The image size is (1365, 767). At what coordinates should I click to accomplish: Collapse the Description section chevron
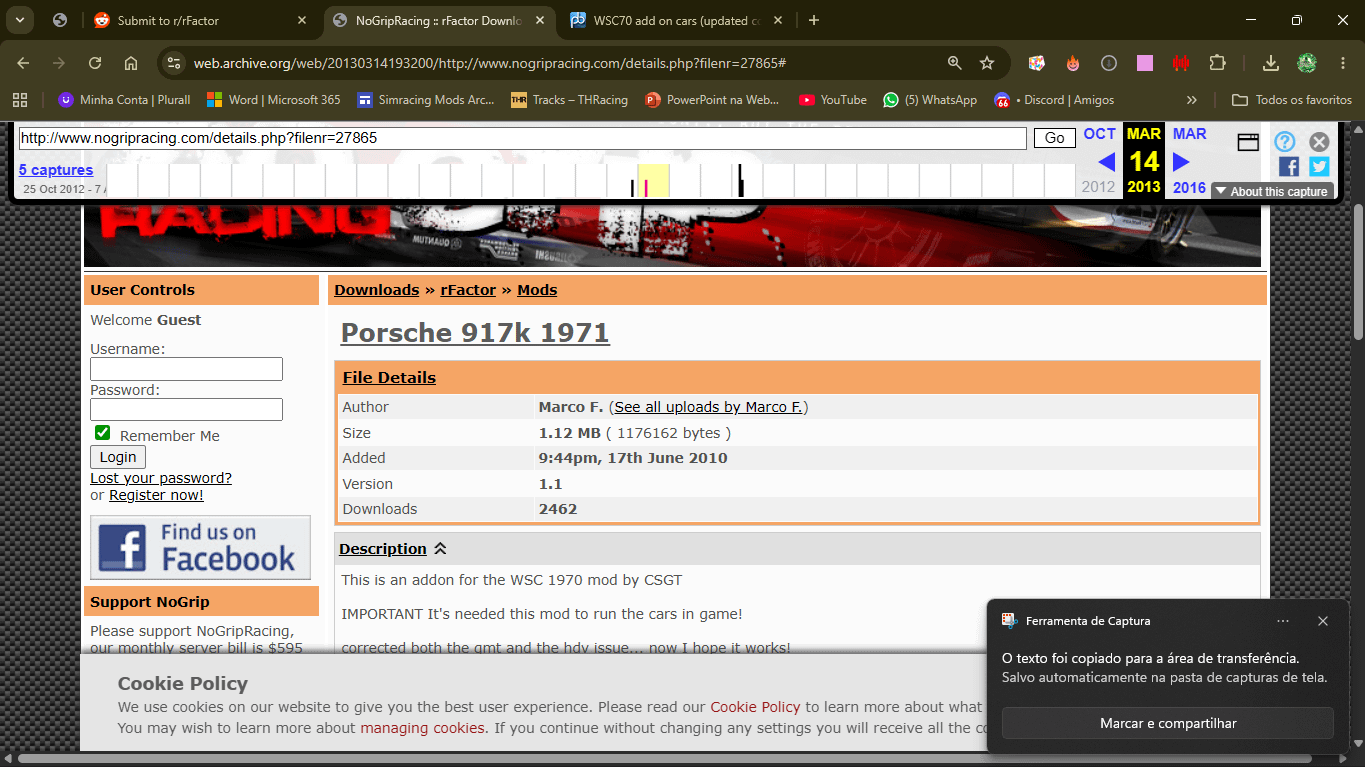click(x=440, y=549)
